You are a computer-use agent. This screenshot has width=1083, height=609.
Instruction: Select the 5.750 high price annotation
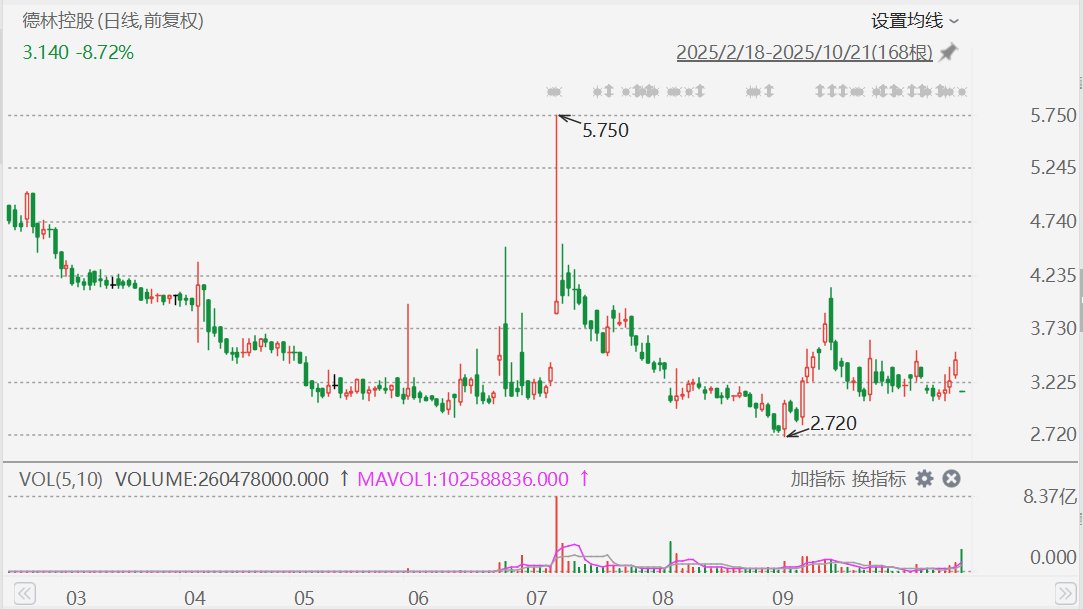pyautogui.click(x=605, y=130)
